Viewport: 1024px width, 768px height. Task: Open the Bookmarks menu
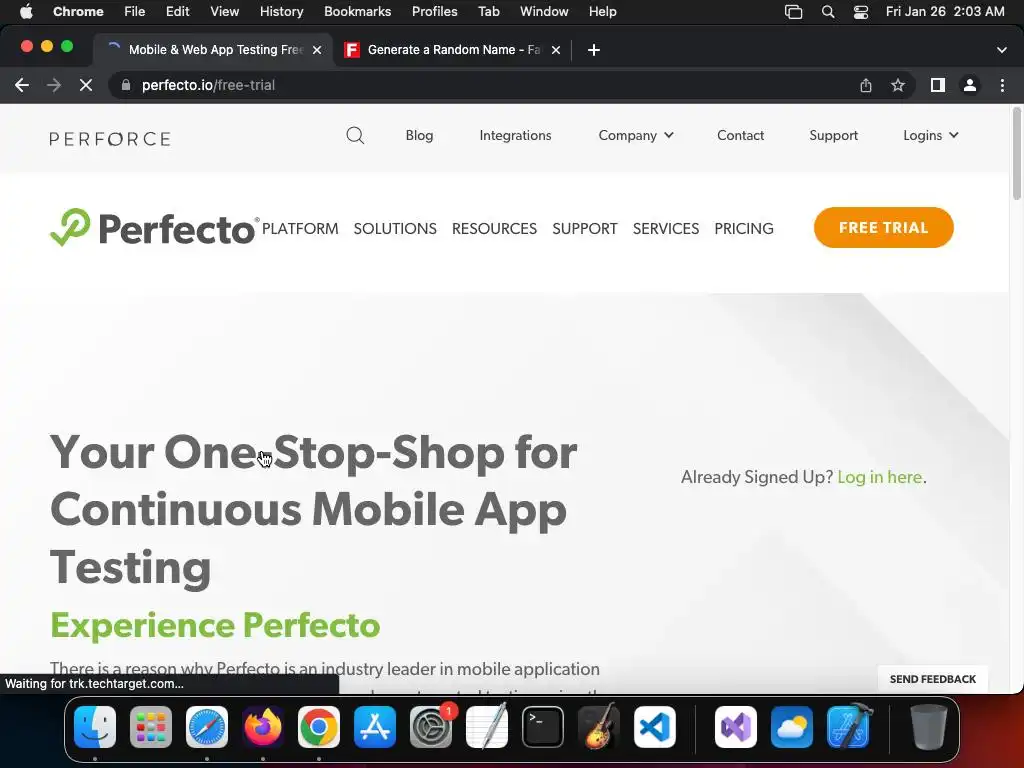[358, 12]
